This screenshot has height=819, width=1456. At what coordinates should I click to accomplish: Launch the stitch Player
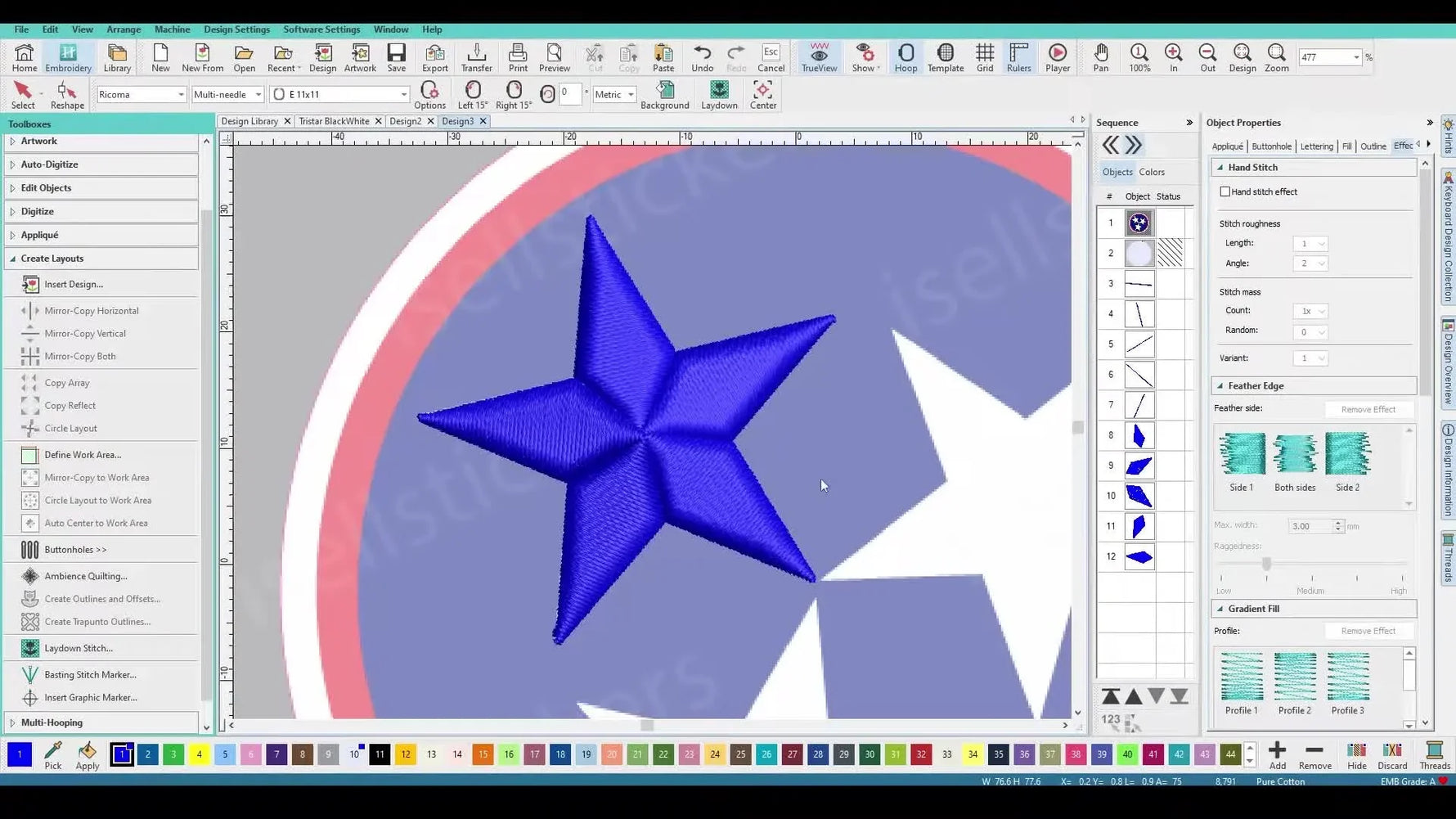(x=1058, y=57)
